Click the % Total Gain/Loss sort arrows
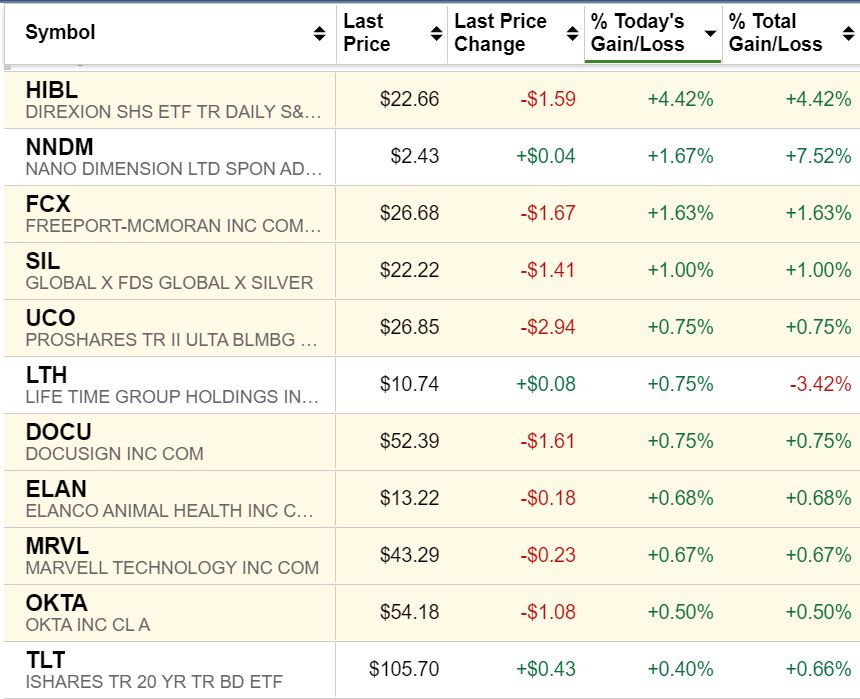This screenshot has height=699, width=860. click(846, 33)
